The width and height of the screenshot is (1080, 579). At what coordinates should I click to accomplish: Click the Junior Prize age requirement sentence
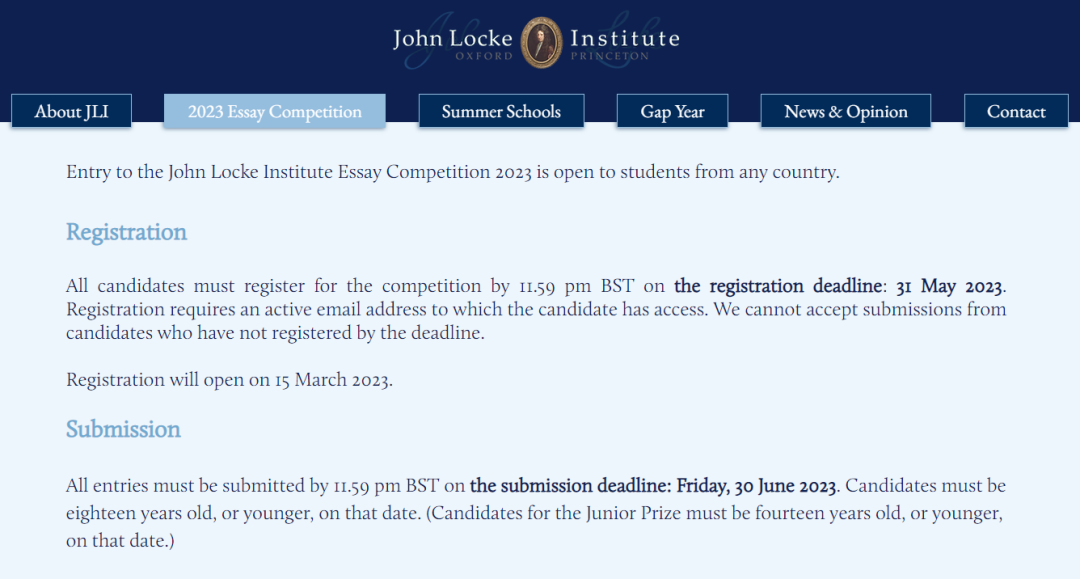click(534, 527)
